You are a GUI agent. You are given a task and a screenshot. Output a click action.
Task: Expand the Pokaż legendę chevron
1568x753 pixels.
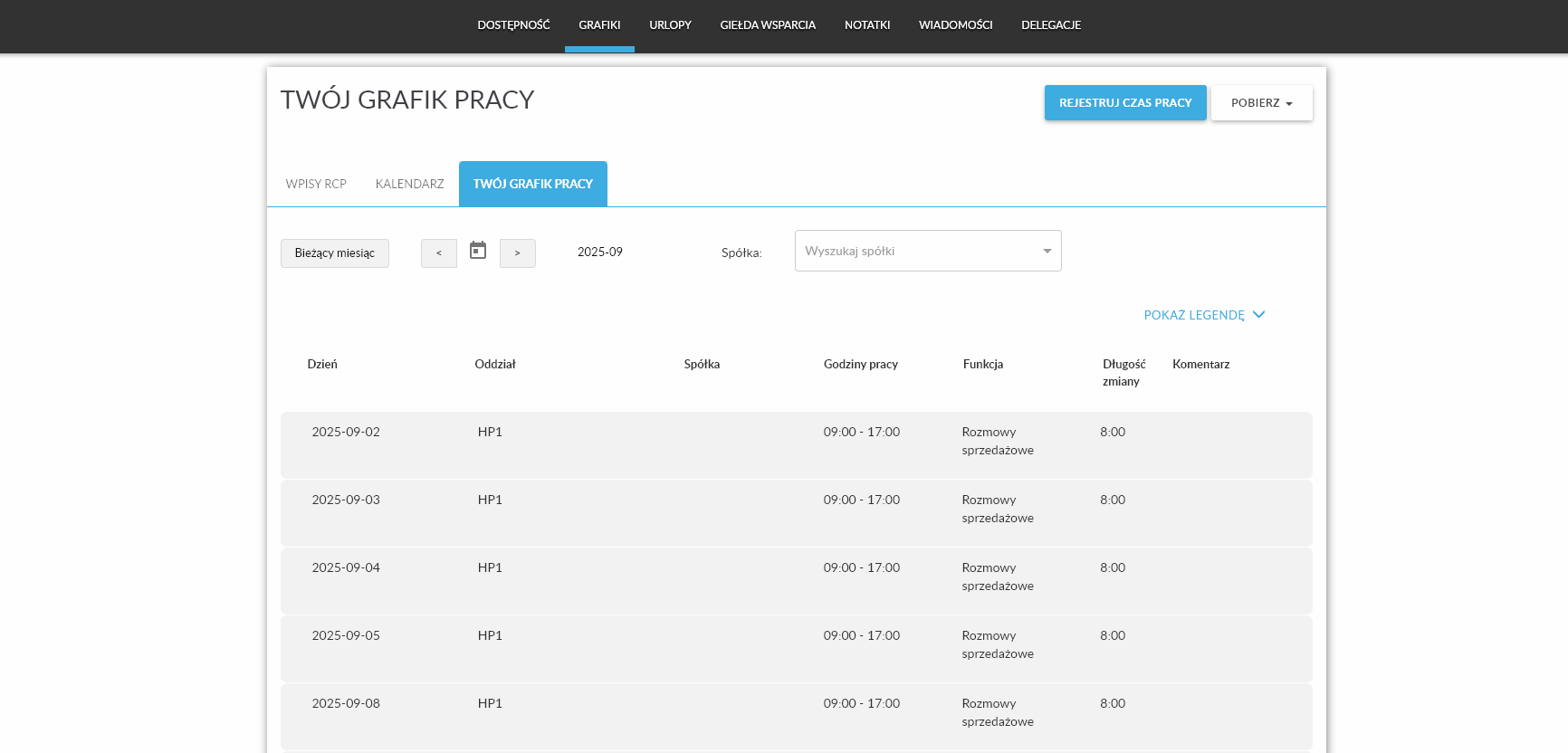click(x=1258, y=315)
